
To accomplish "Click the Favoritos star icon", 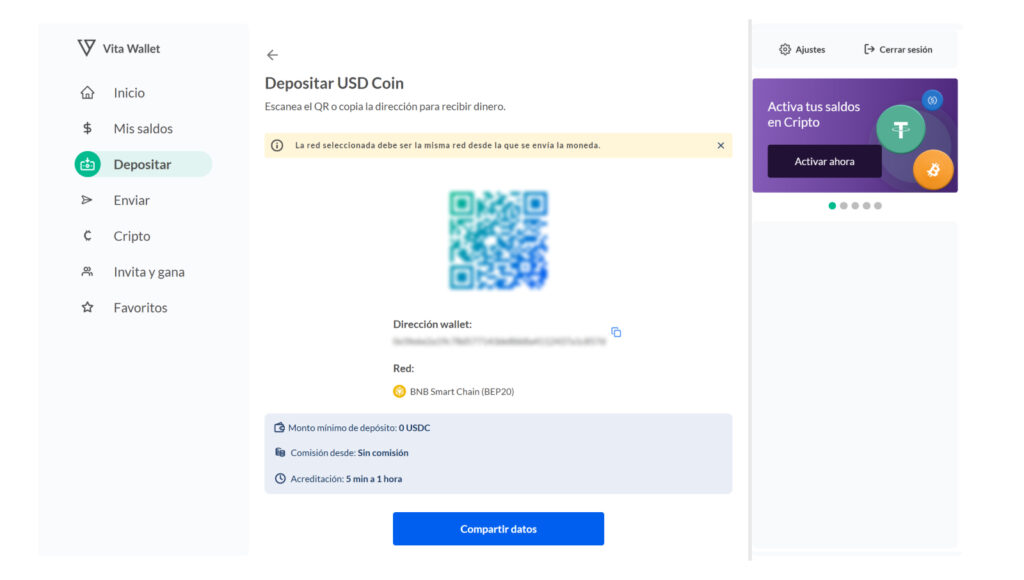I will click(x=87, y=308).
